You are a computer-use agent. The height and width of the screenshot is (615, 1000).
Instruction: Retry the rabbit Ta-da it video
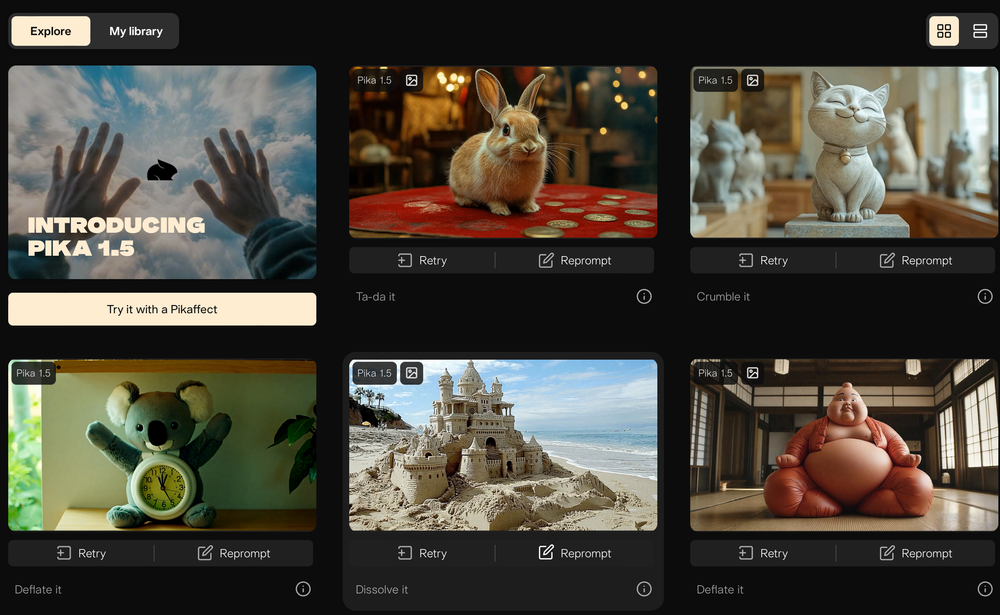click(422, 260)
